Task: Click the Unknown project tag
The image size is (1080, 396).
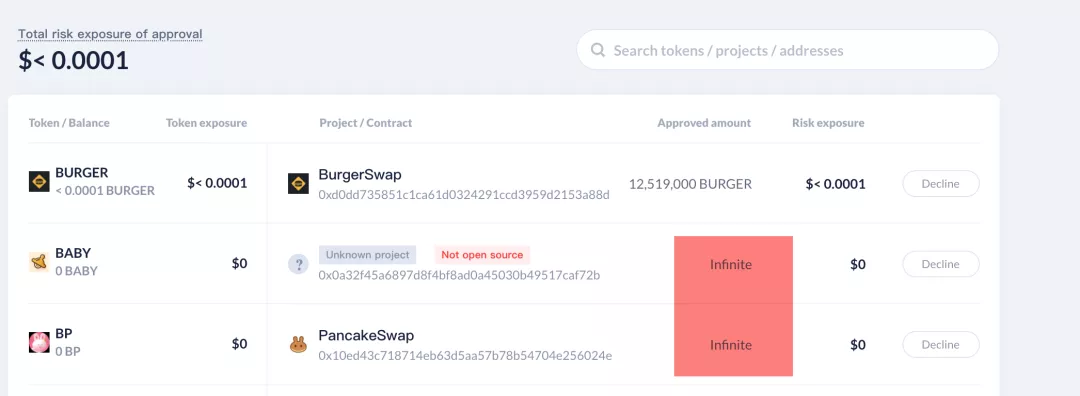Action: 367,255
